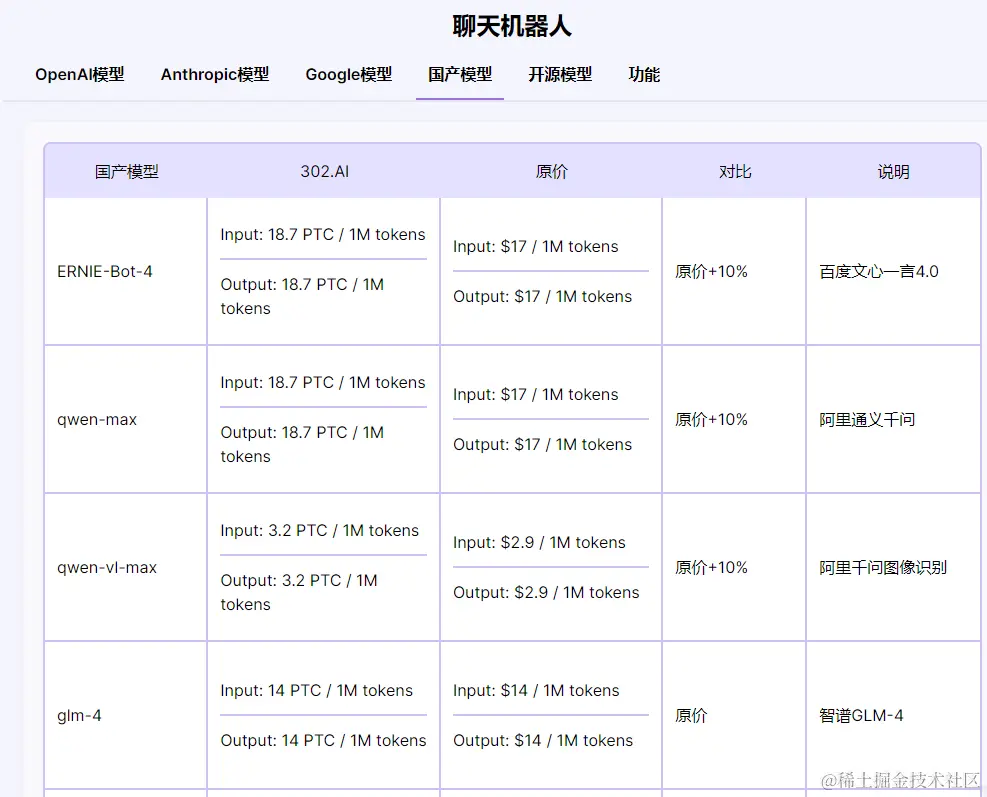Screen dimensions: 987x797
Task: Open the Anthropic模型 tab
Action: pos(215,74)
